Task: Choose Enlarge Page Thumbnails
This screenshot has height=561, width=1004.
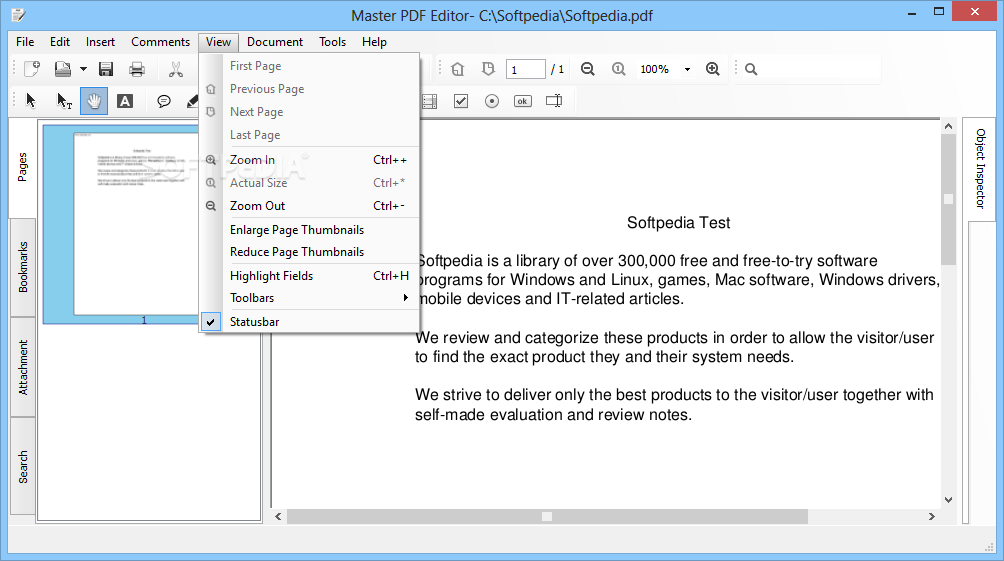Action: point(310,230)
